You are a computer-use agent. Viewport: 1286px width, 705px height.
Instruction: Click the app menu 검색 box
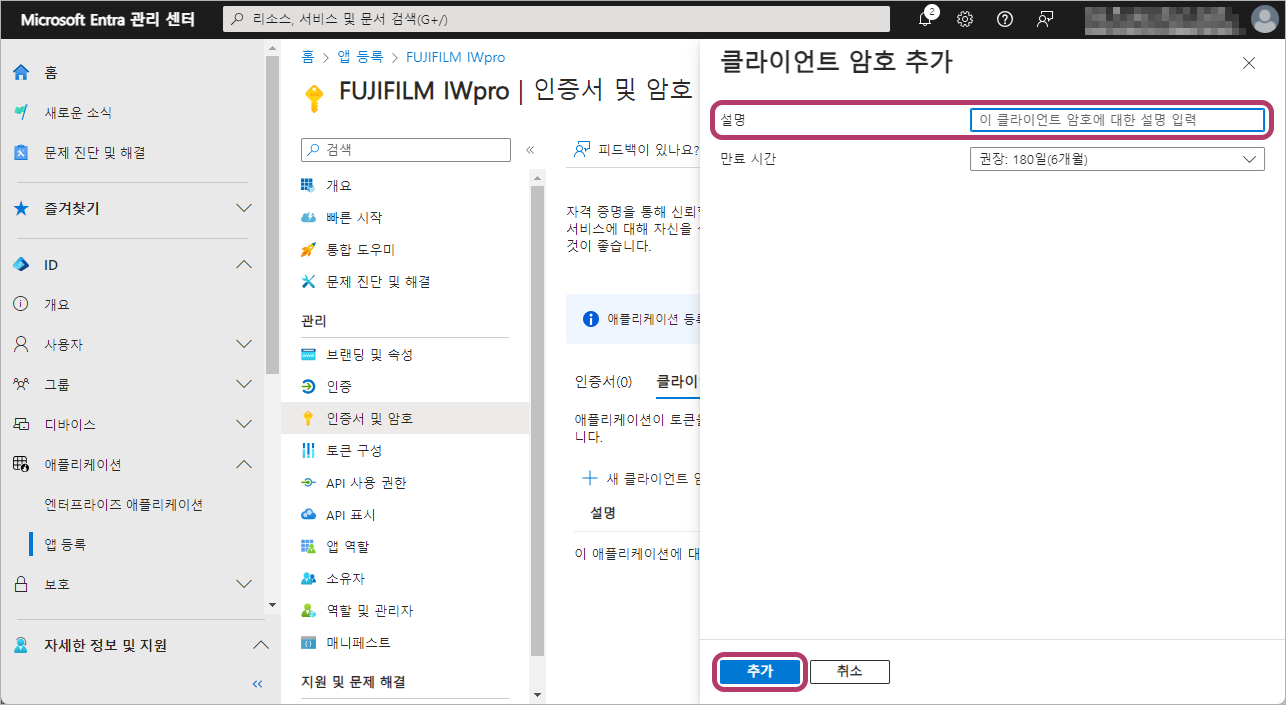[x=406, y=150]
